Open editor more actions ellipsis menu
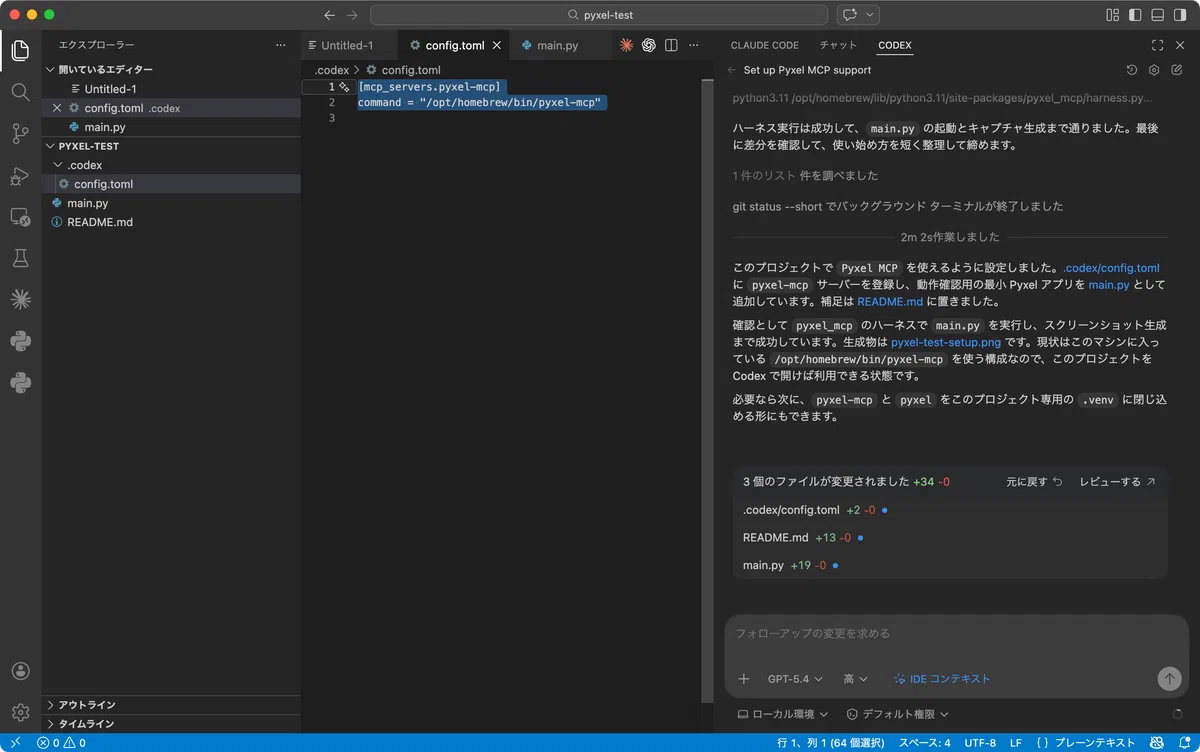This screenshot has width=1200, height=752. coord(692,45)
